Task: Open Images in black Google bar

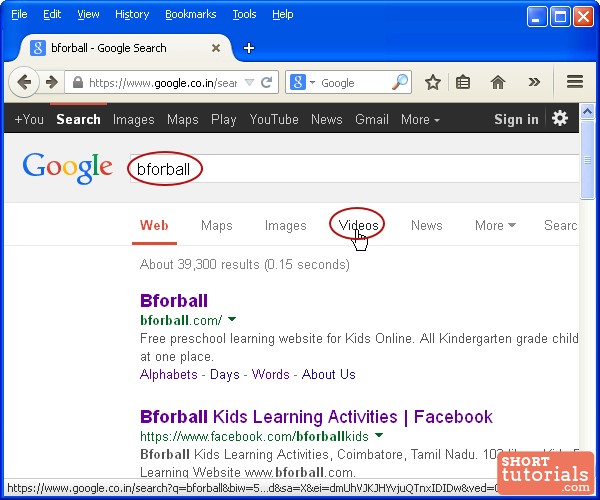Action: click(134, 119)
